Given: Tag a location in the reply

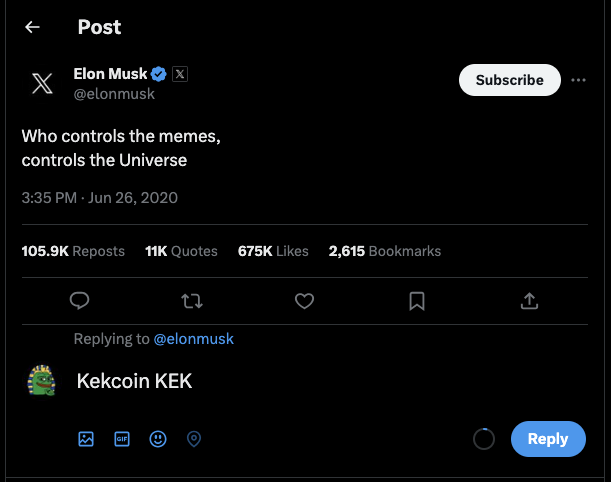Looking at the screenshot, I should tap(194, 438).
